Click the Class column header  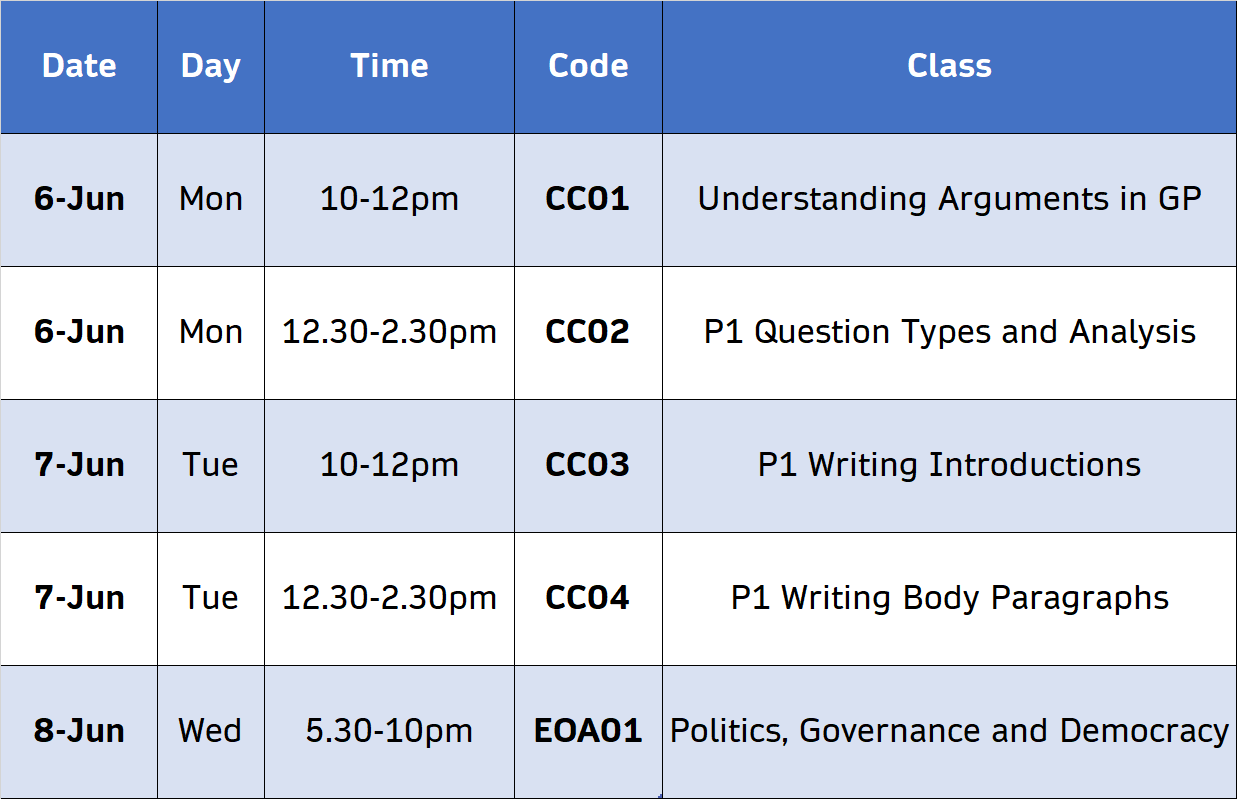949,66
